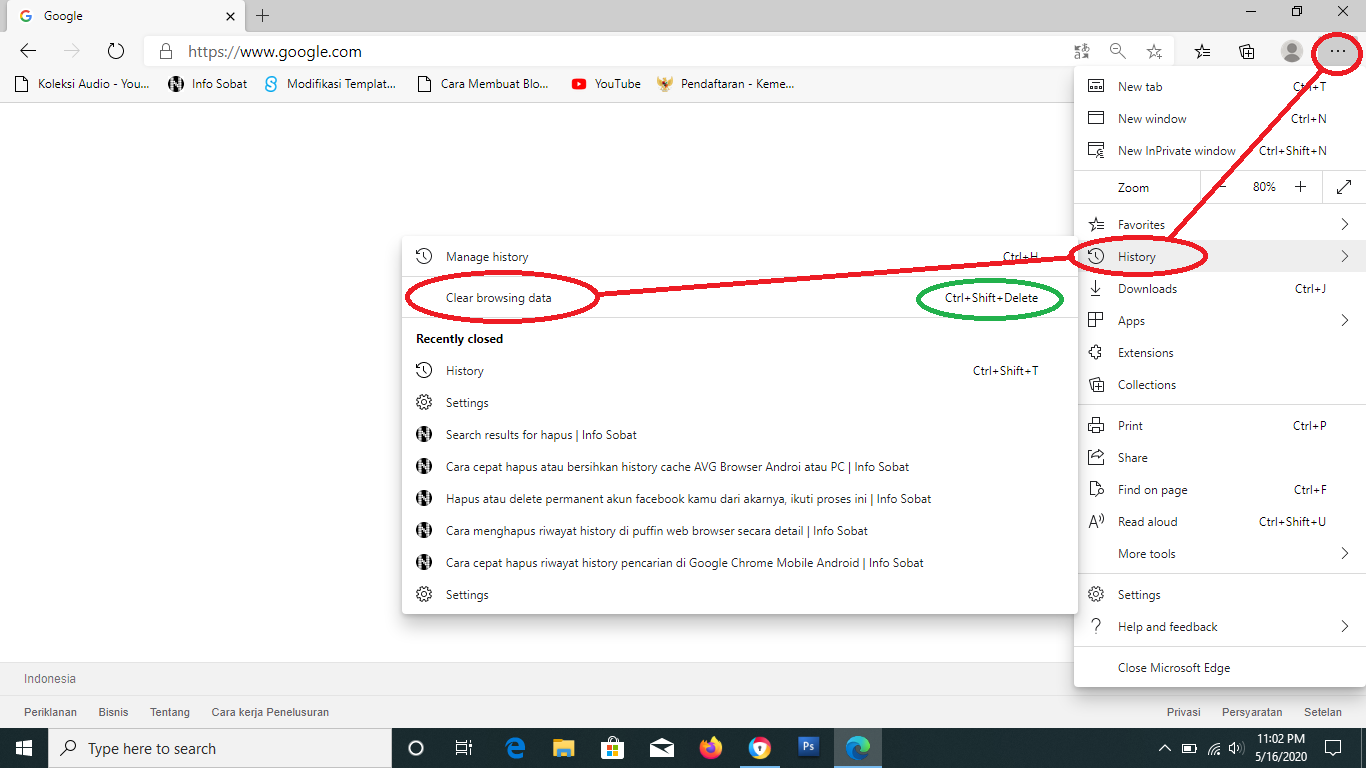
Task: Open the Favorites list toolbar icon
Action: [1203, 51]
